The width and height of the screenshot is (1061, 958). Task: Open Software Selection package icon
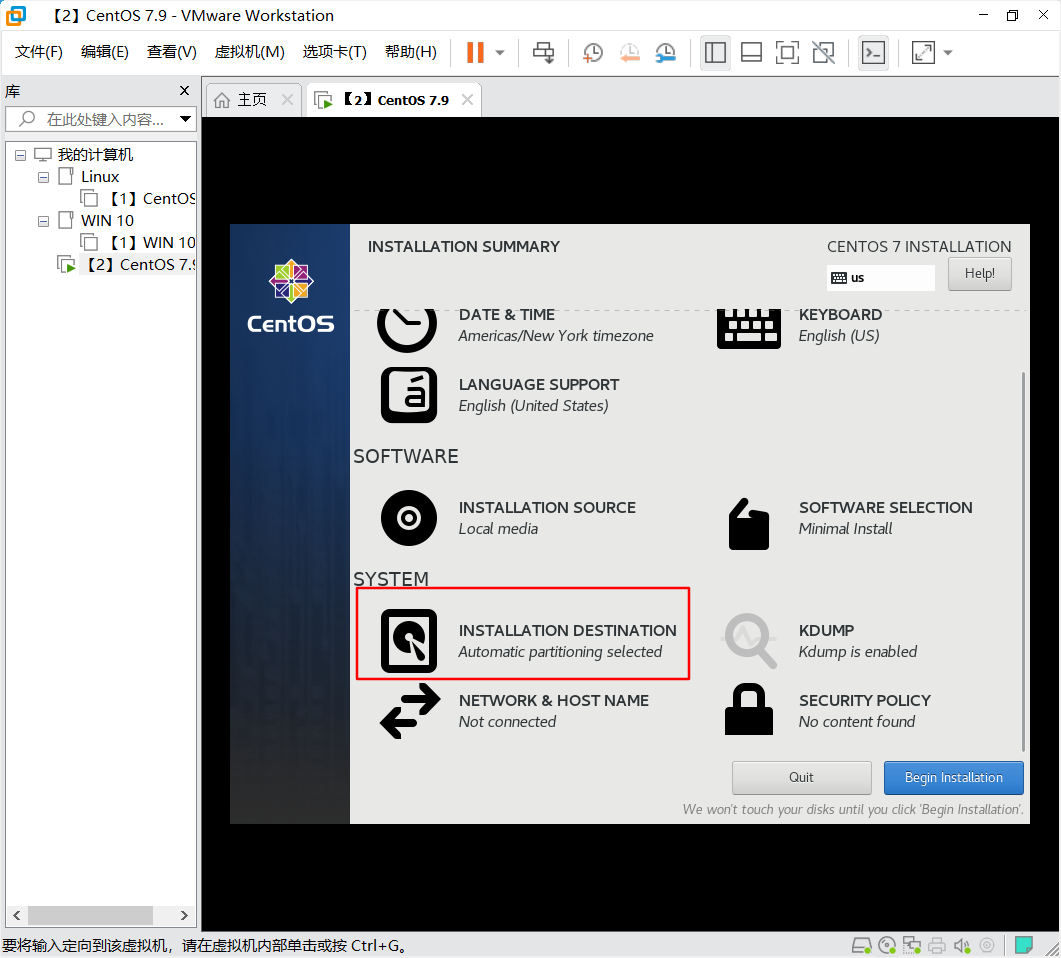748,524
